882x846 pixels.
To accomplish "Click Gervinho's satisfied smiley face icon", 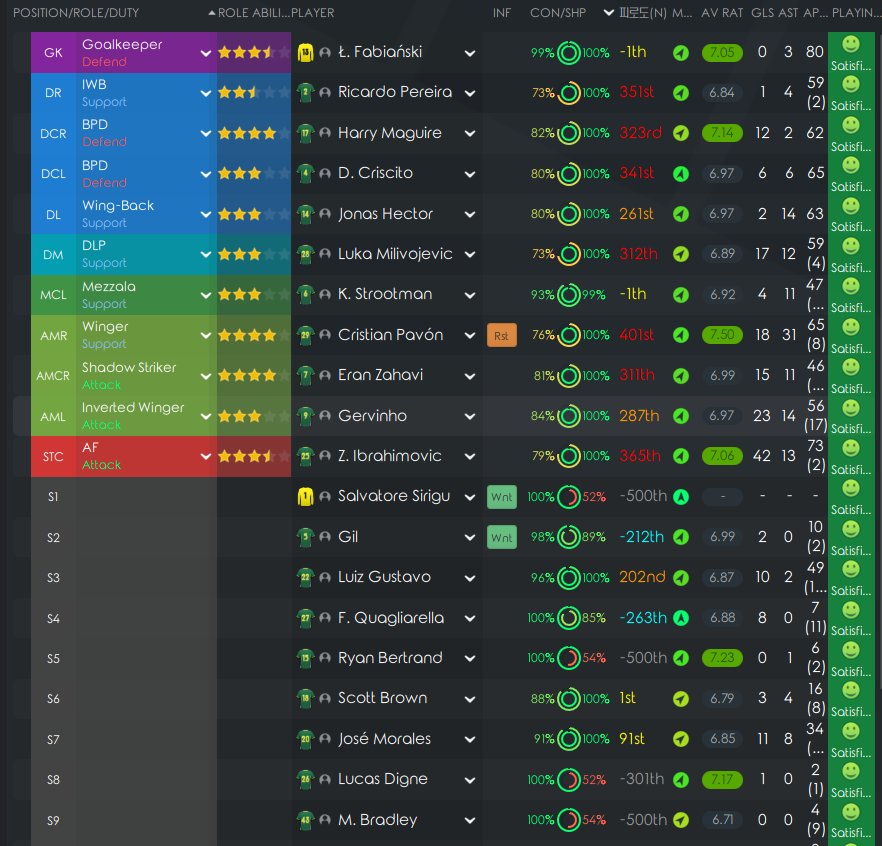I will (851, 408).
